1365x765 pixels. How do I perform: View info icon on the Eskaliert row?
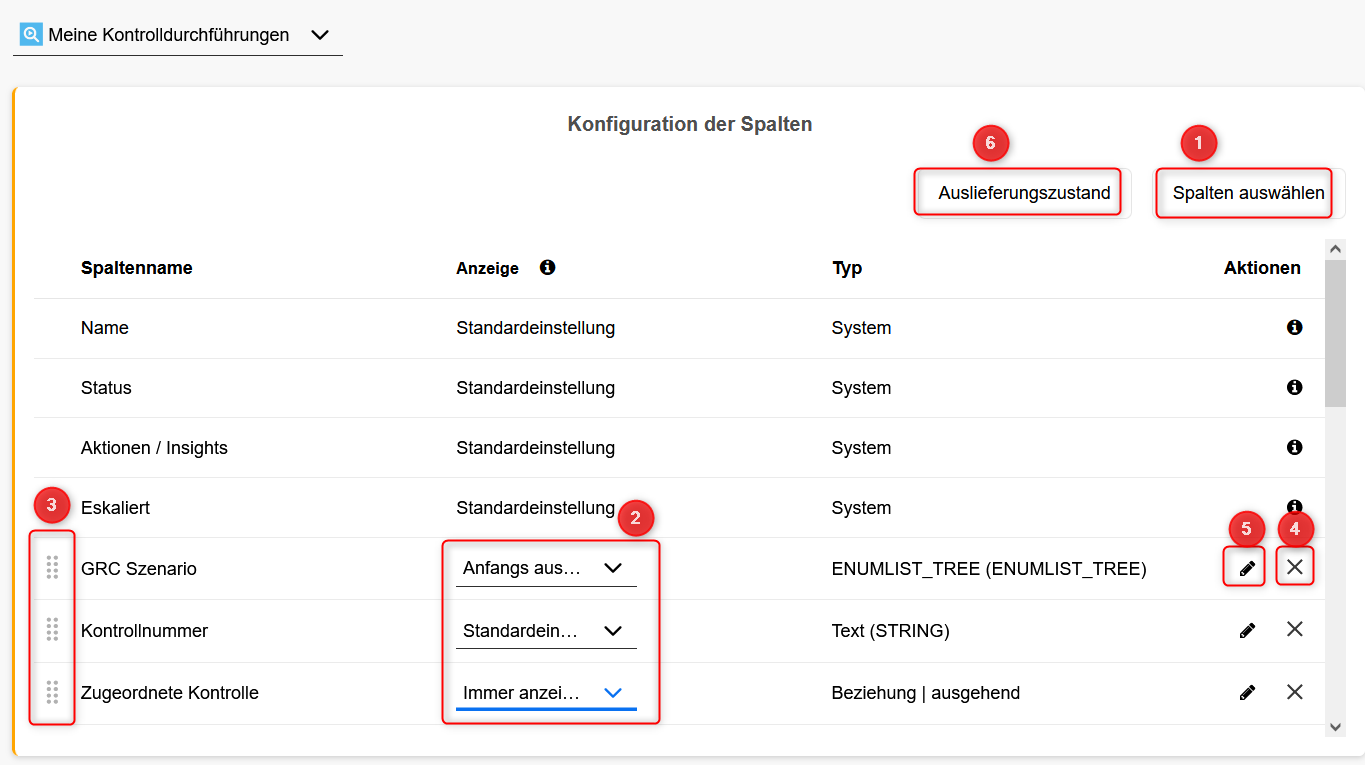[1294, 507]
